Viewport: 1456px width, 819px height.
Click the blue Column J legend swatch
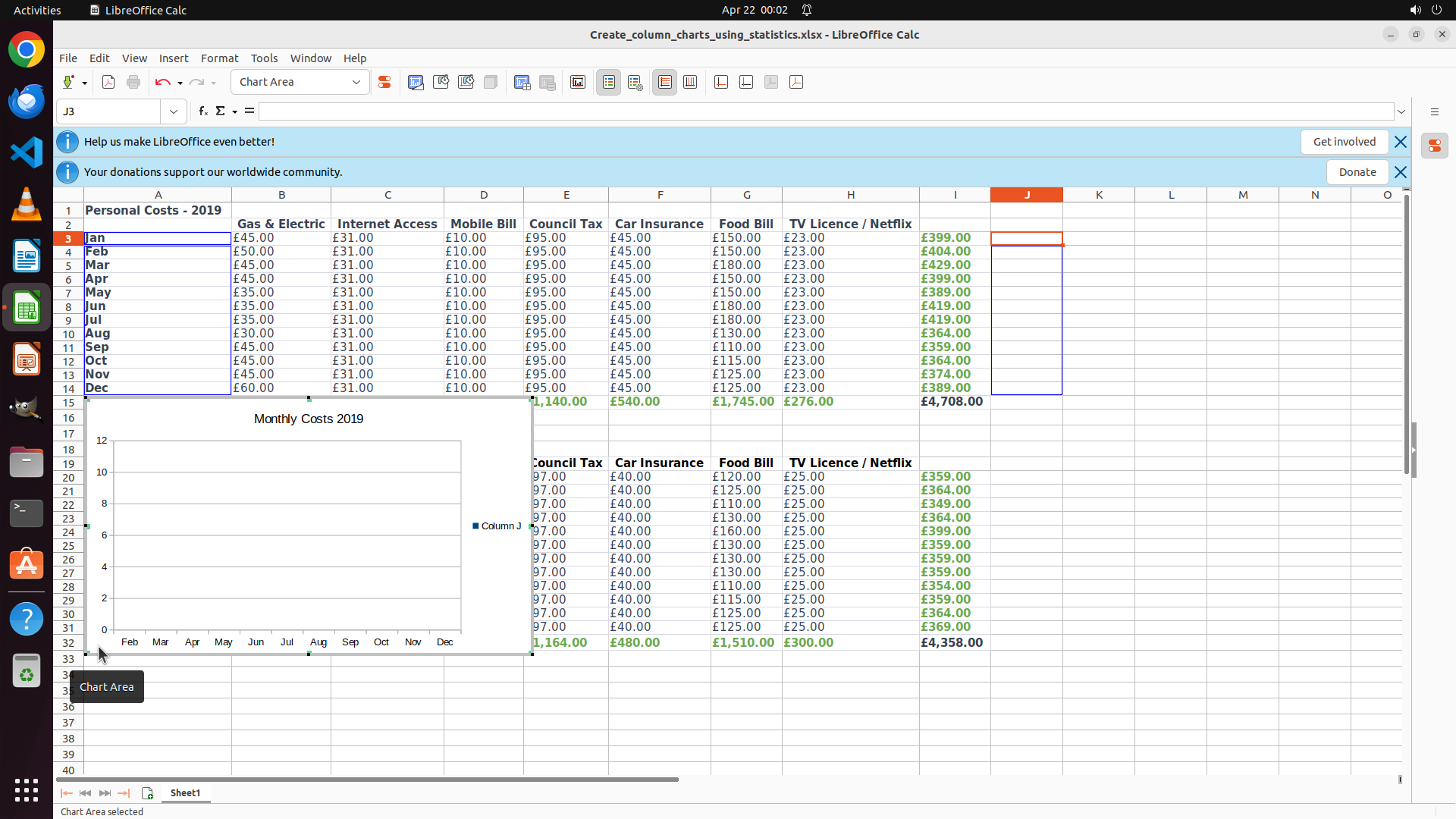475,526
